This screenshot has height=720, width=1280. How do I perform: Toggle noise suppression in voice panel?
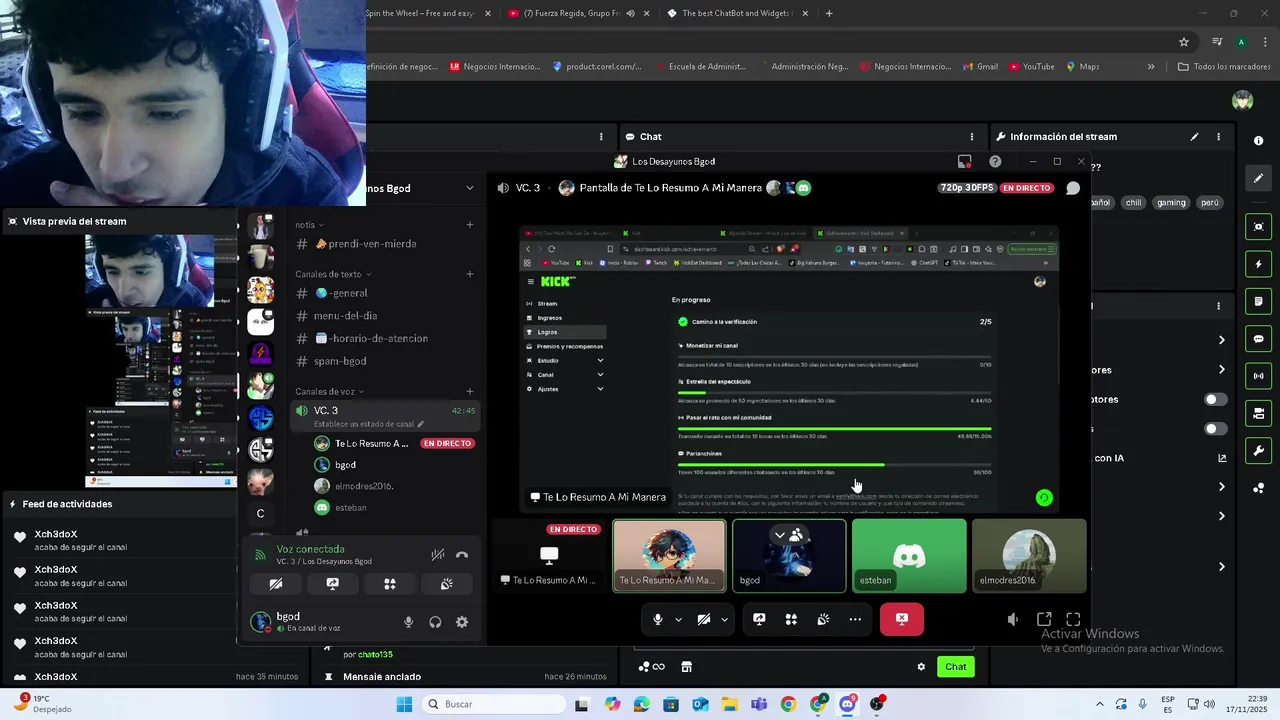[x=437, y=554]
